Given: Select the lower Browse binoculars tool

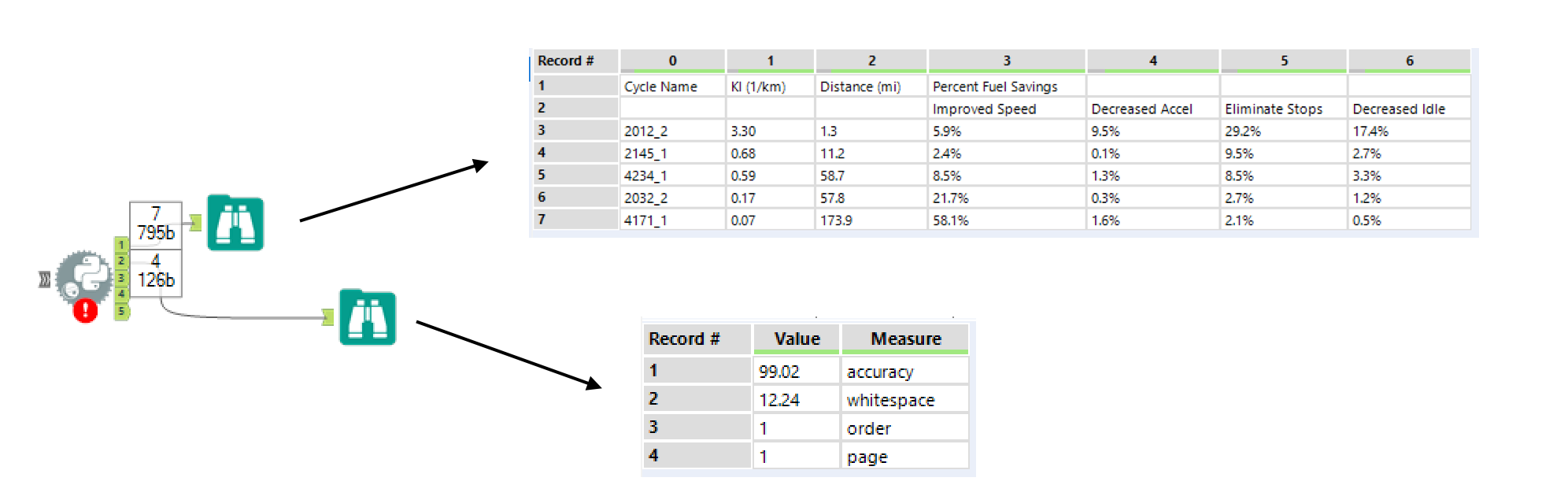Looking at the screenshot, I should point(368,318).
